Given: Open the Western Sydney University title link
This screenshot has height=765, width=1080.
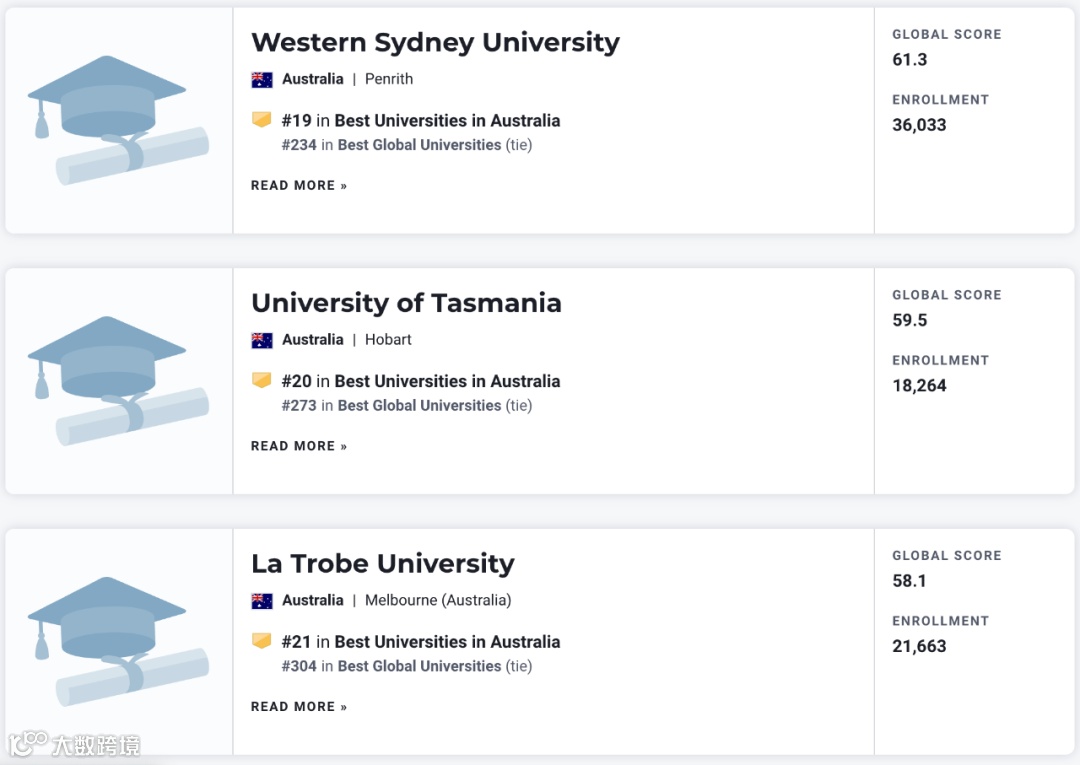Looking at the screenshot, I should (435, 43).
